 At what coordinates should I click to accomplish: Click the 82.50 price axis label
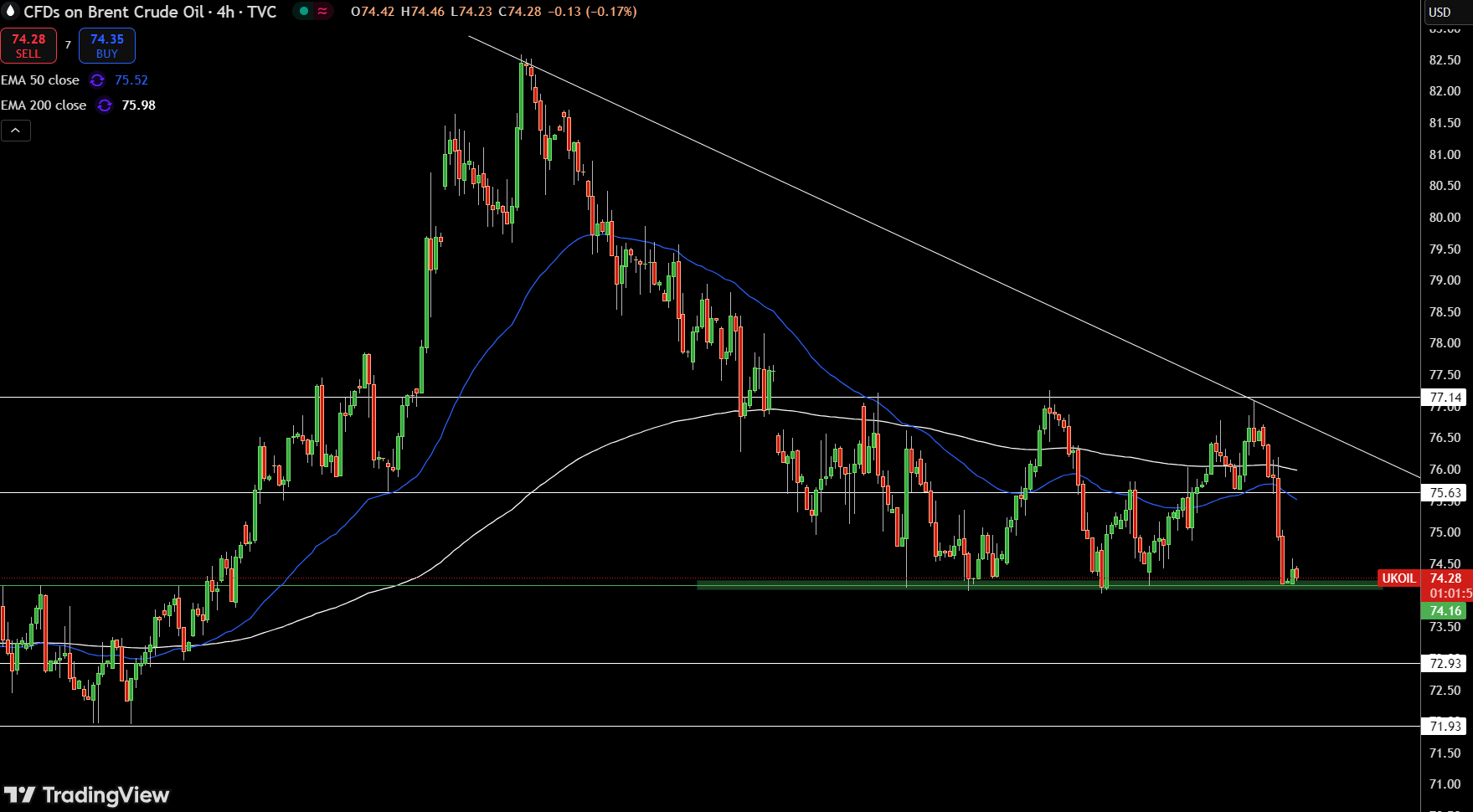pyautogui.click(x=1445, y=60)
